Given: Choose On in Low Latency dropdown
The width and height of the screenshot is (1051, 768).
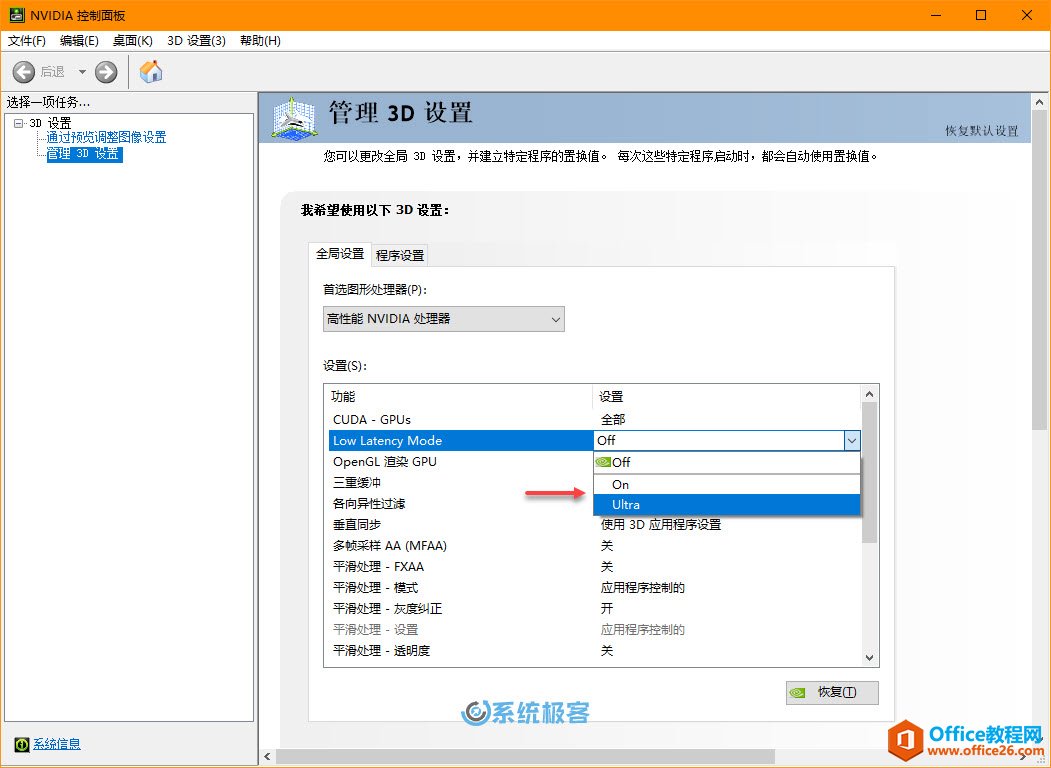Looking at the screenshot, I should pyautogui.click(x=621, y=484).
